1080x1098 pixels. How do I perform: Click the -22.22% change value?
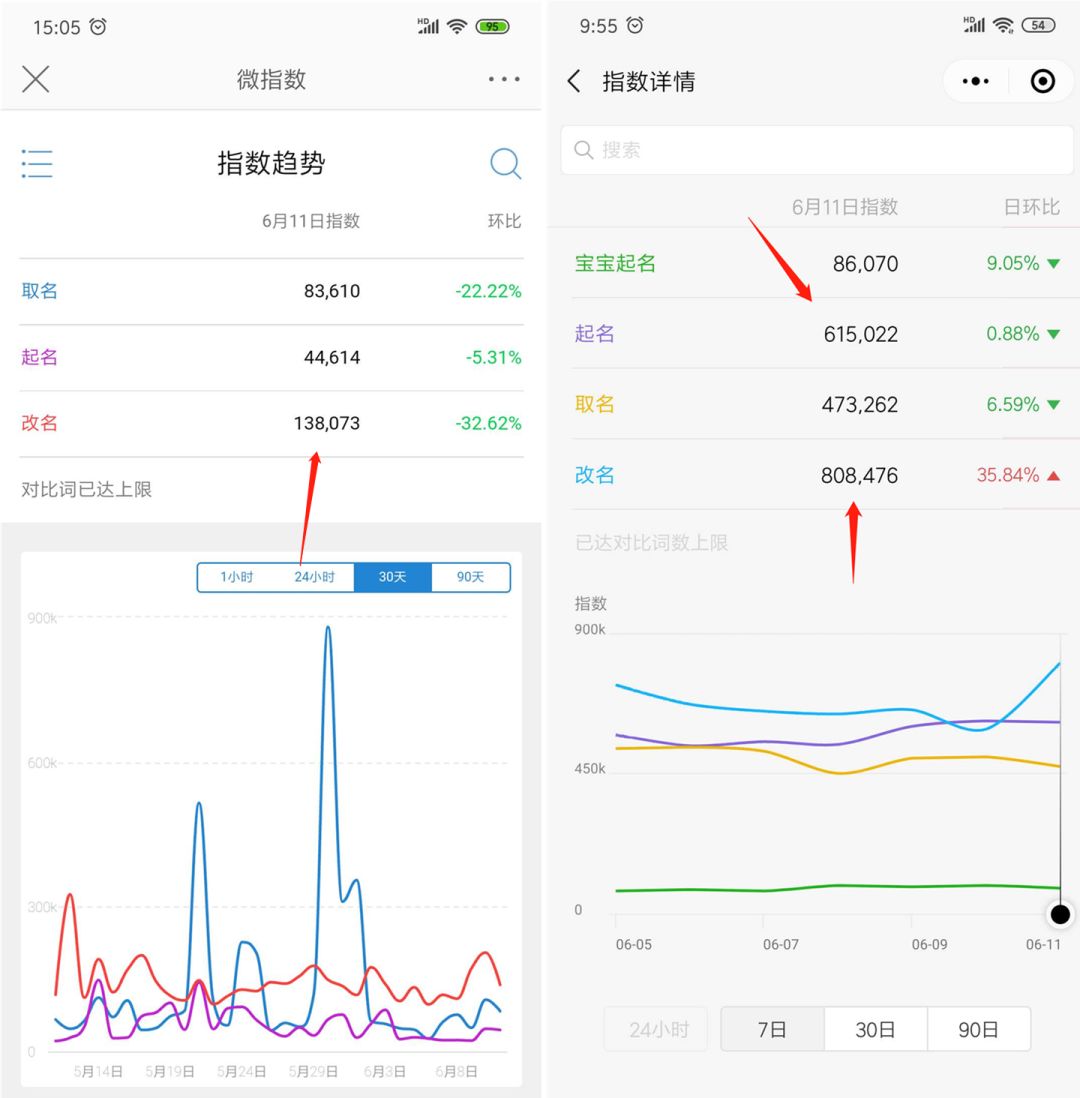[488, 291]
